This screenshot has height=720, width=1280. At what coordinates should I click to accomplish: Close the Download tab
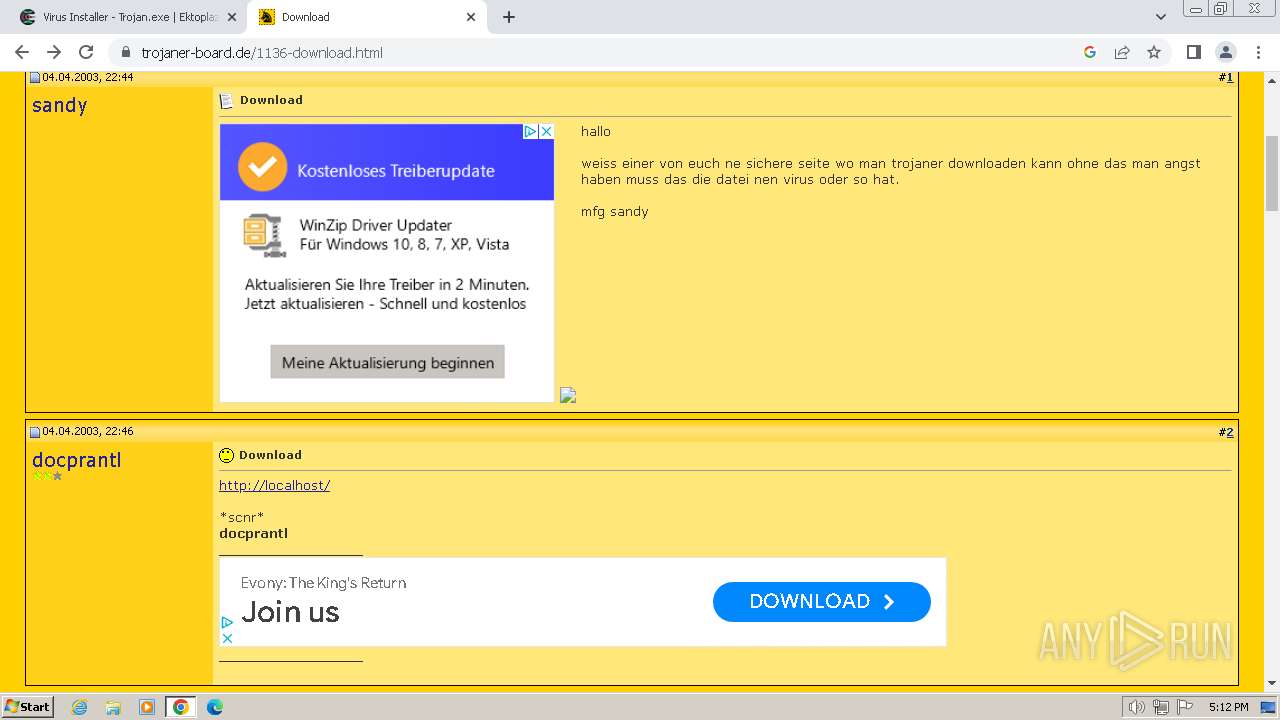click(x=471, y=17)
